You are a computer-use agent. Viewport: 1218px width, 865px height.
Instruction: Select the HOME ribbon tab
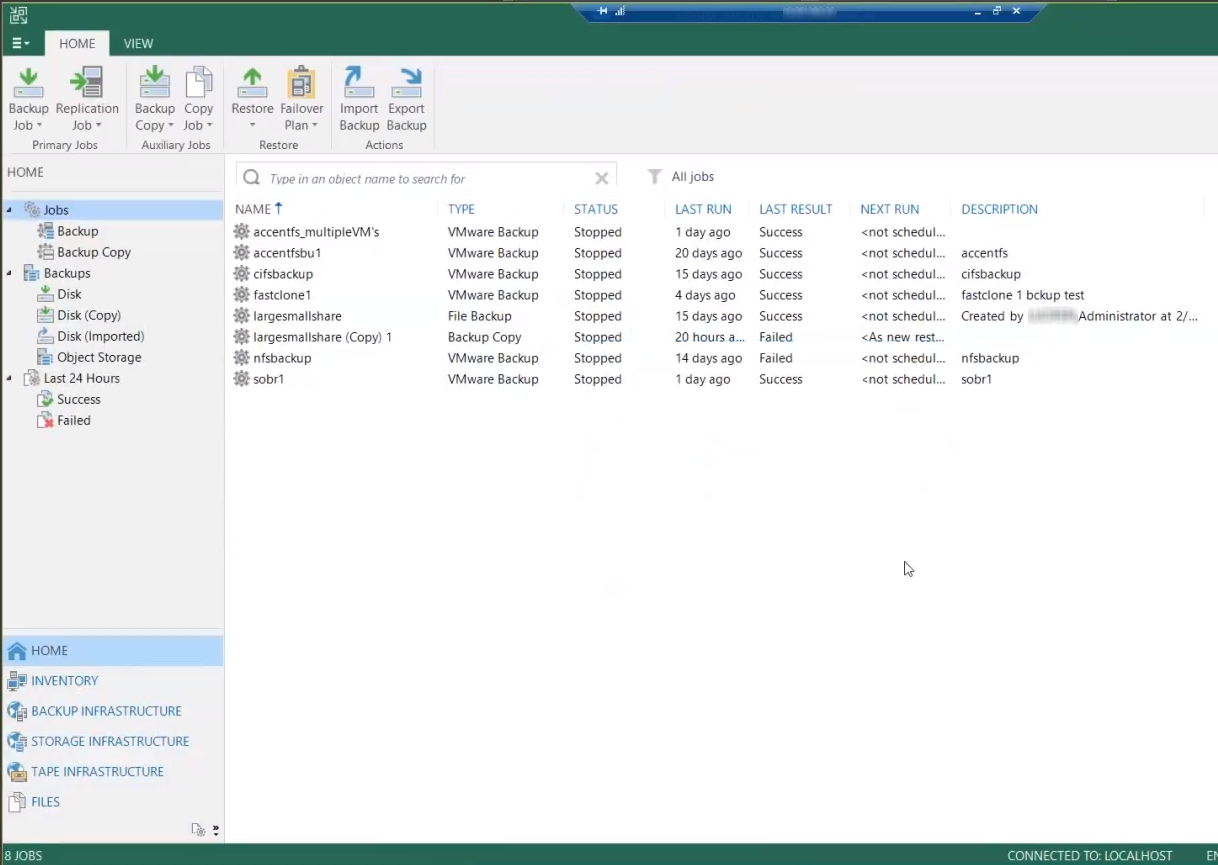77,44
